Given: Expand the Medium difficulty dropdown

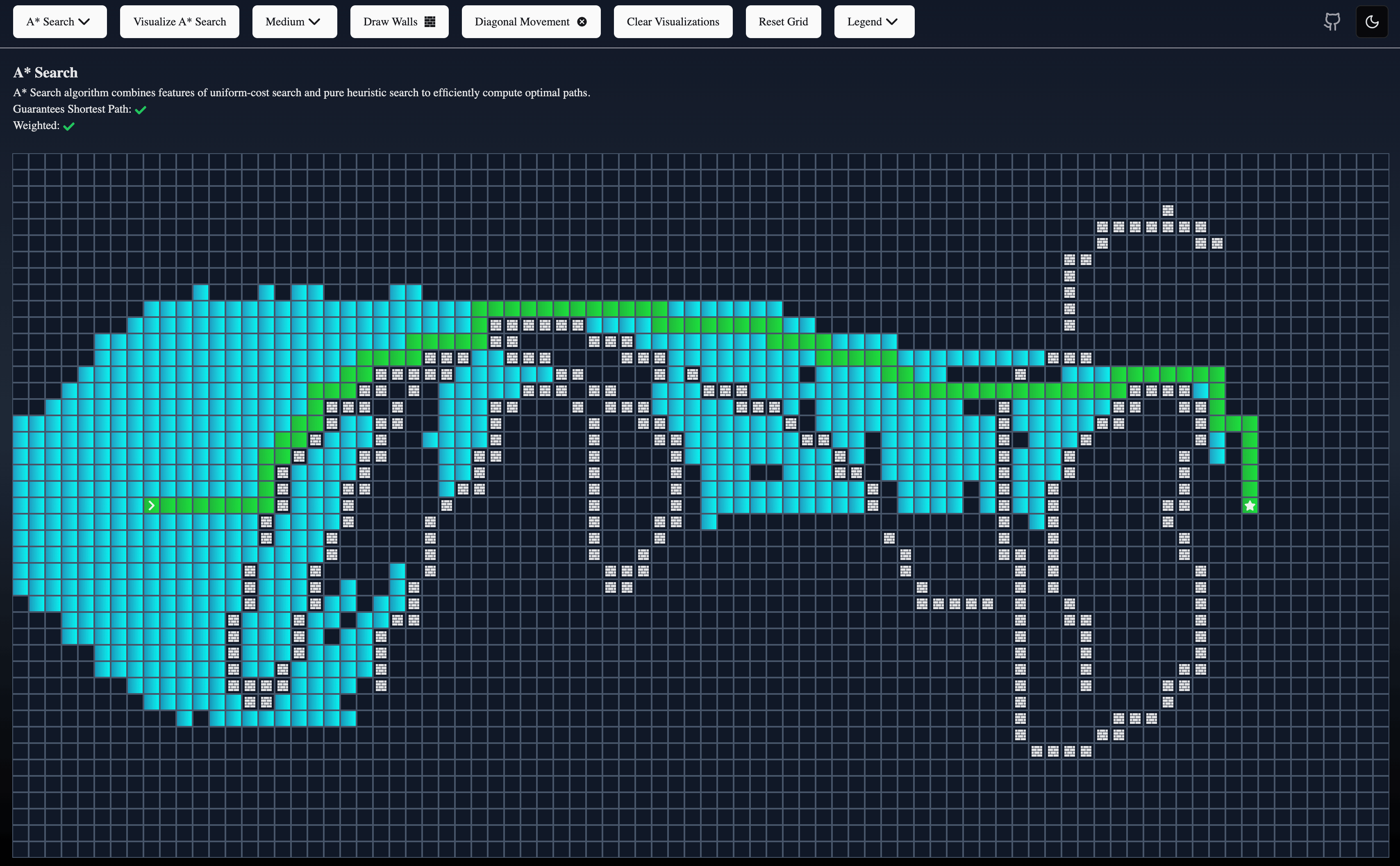Looking at the screenshot, I should tap(294, 21).
